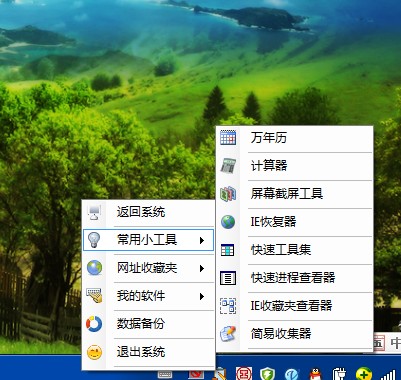Open 屏幕截屏工具 screenshot tool
Image resolution: width=401 pixels, height=380 pixels.
(x=294, y=194)
